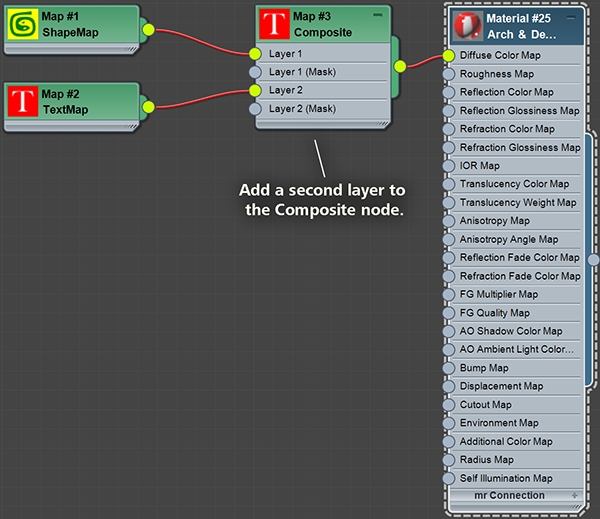Click the ShapeMap node resize grip
This screenshot has height=519, width=600.
click(131, 49)
